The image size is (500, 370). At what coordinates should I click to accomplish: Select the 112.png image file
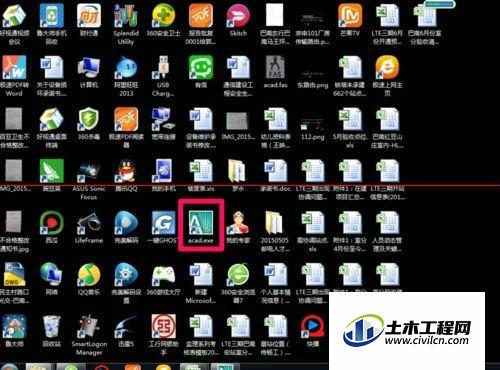tap(312, 124)
